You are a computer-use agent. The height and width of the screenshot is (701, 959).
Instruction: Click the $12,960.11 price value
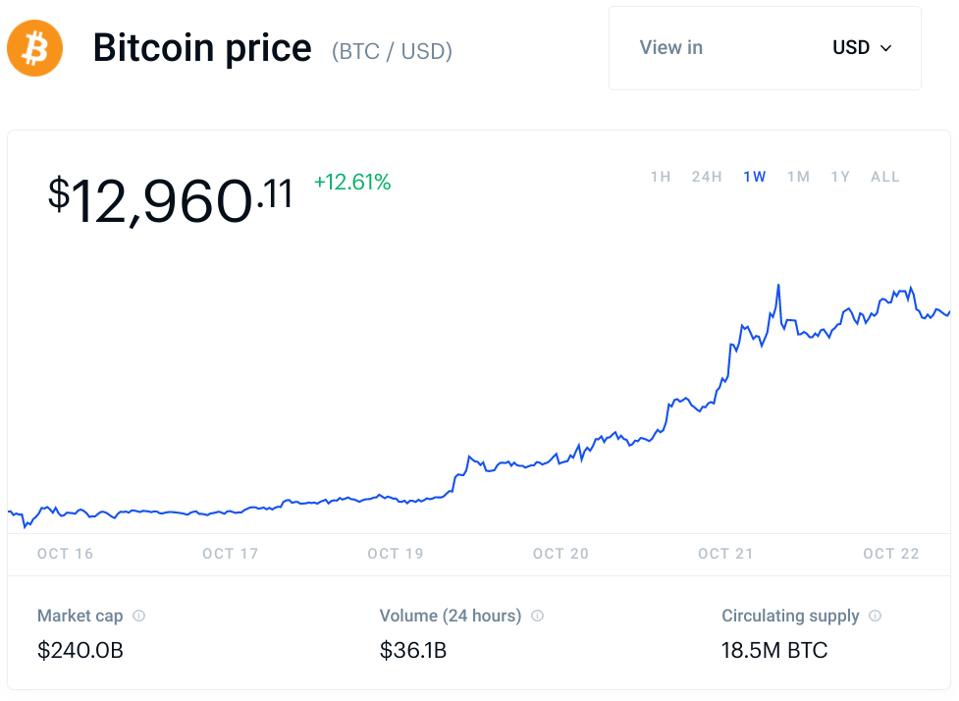[x=170, y=198]
